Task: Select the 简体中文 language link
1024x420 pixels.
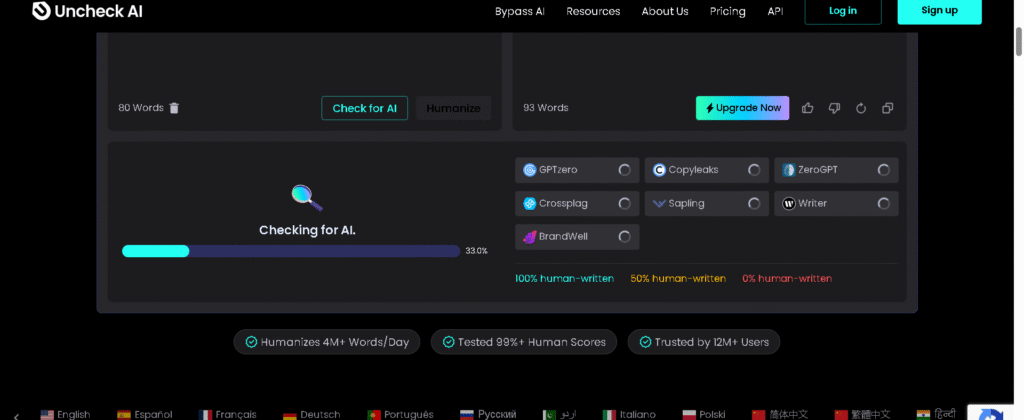Action: 780,414
